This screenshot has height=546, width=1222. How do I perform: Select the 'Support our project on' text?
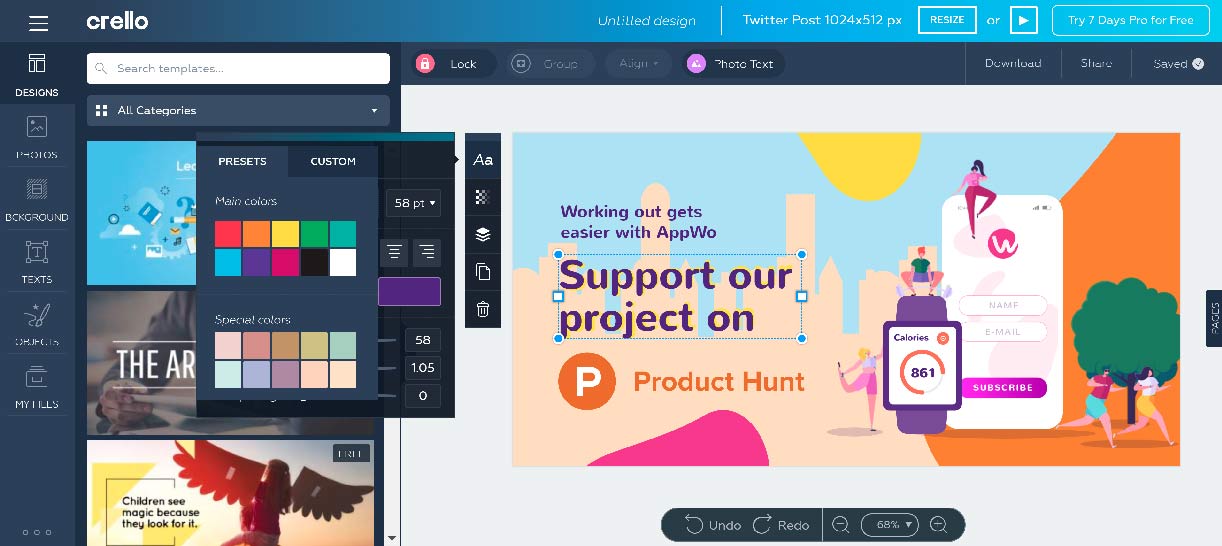tap(678, 296)
